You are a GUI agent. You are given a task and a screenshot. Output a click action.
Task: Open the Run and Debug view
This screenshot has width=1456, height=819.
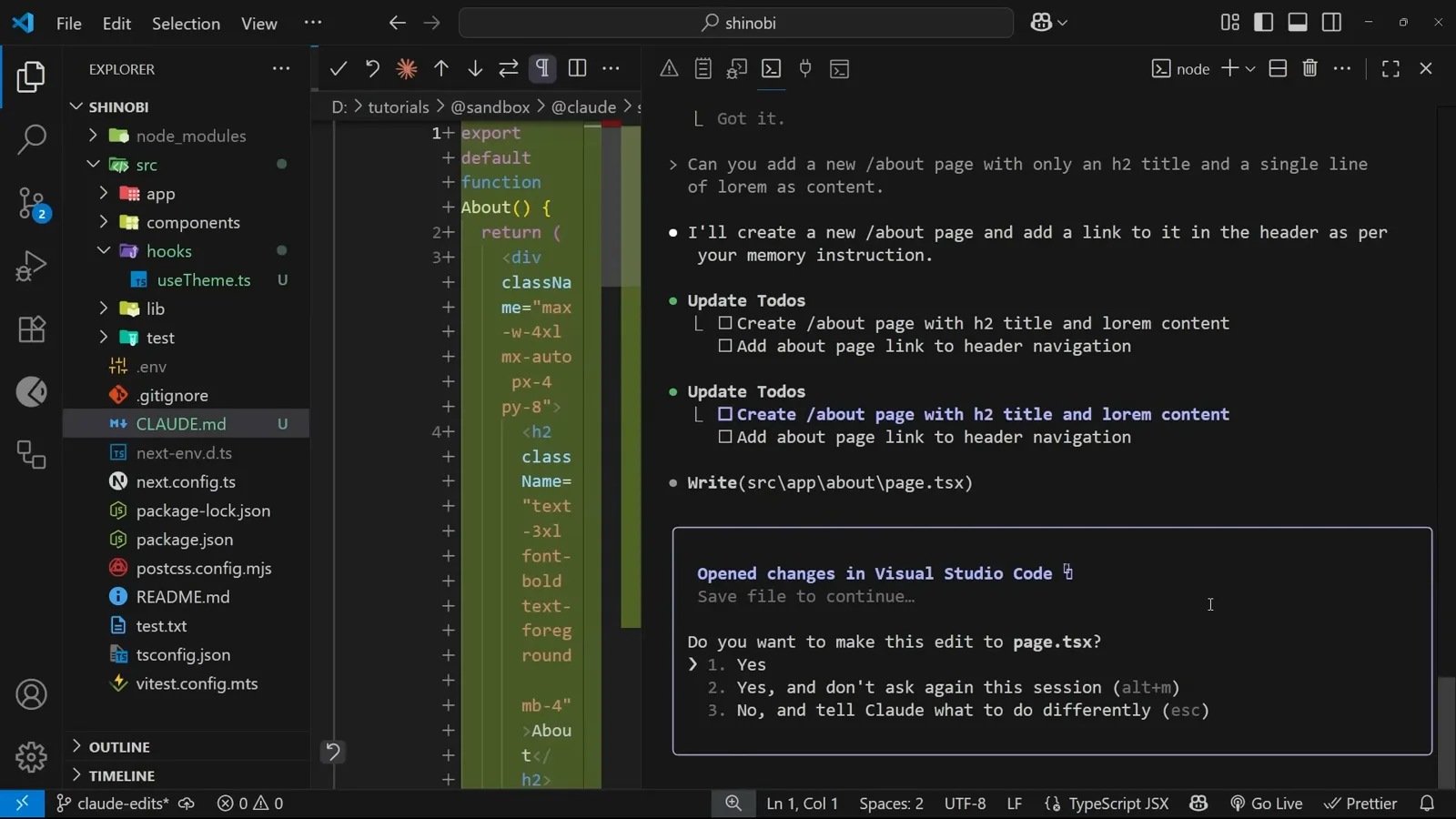pyautogui.click(x=31, y=266)
